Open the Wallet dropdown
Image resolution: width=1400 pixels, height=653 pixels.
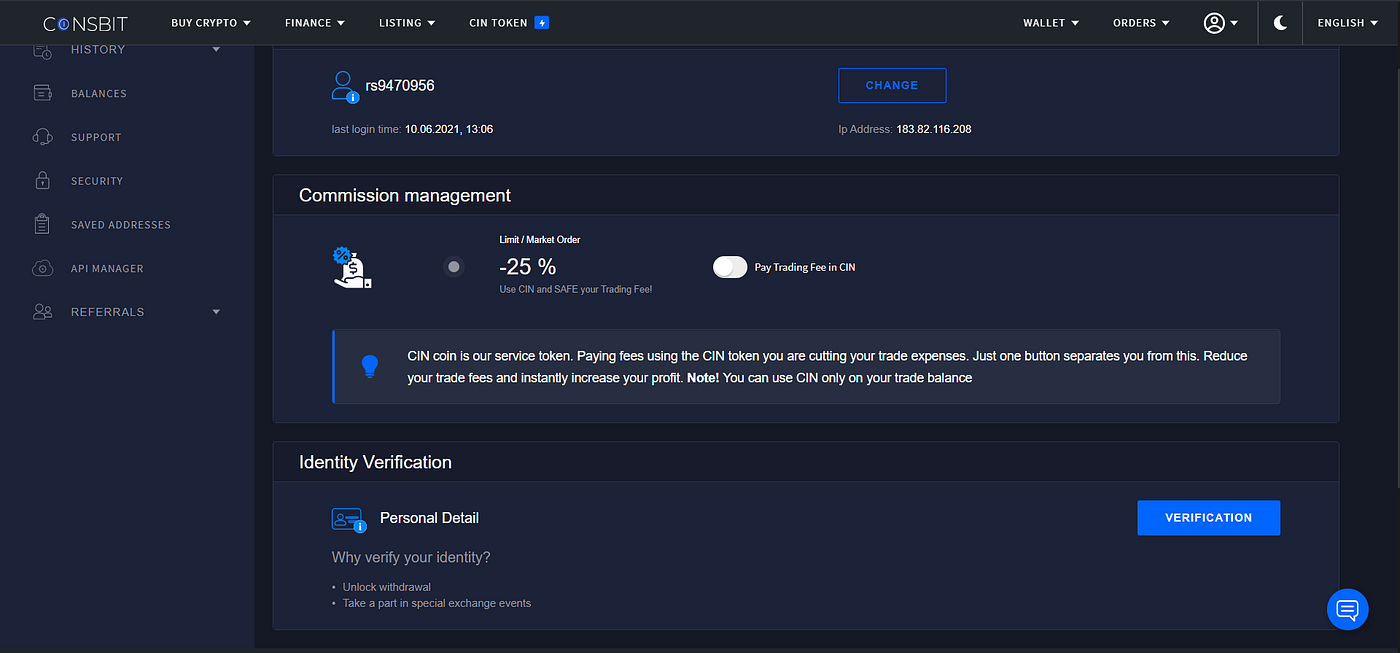(1051, 23)
